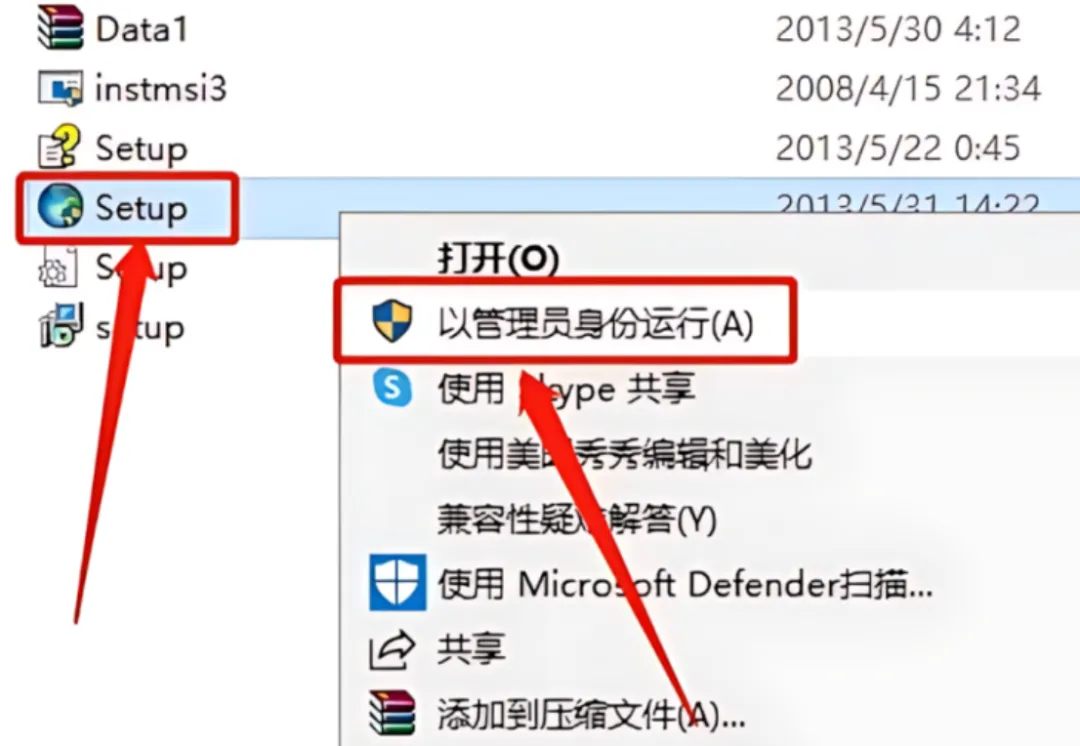Choose 以管理员身份运行(A)
The image size is (1080, 746).
(596, 322)
